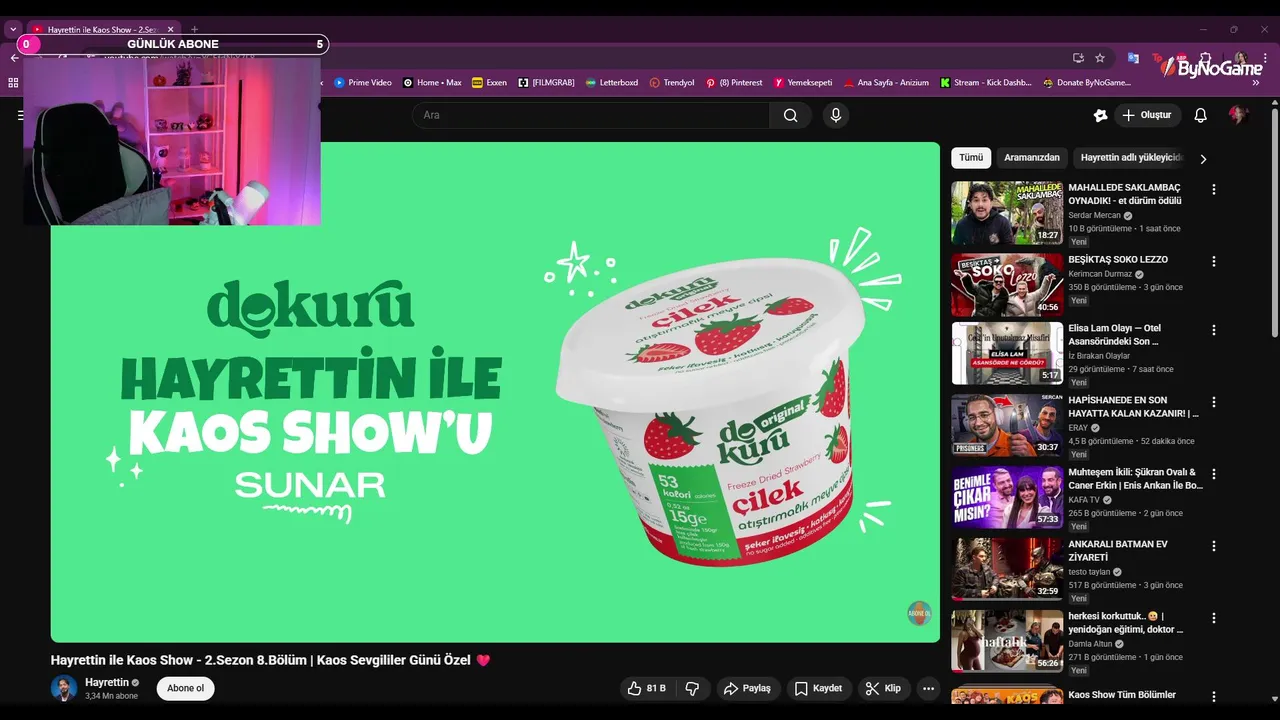Open the Letterboxd bookmark
Image resolution: width=1280 pixels, height=720 pixels.
[x=612, y=82]
